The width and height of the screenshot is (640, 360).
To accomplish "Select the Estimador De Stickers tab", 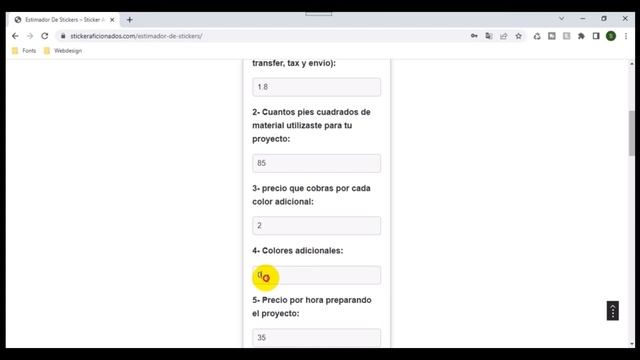I will coord(64,20).
